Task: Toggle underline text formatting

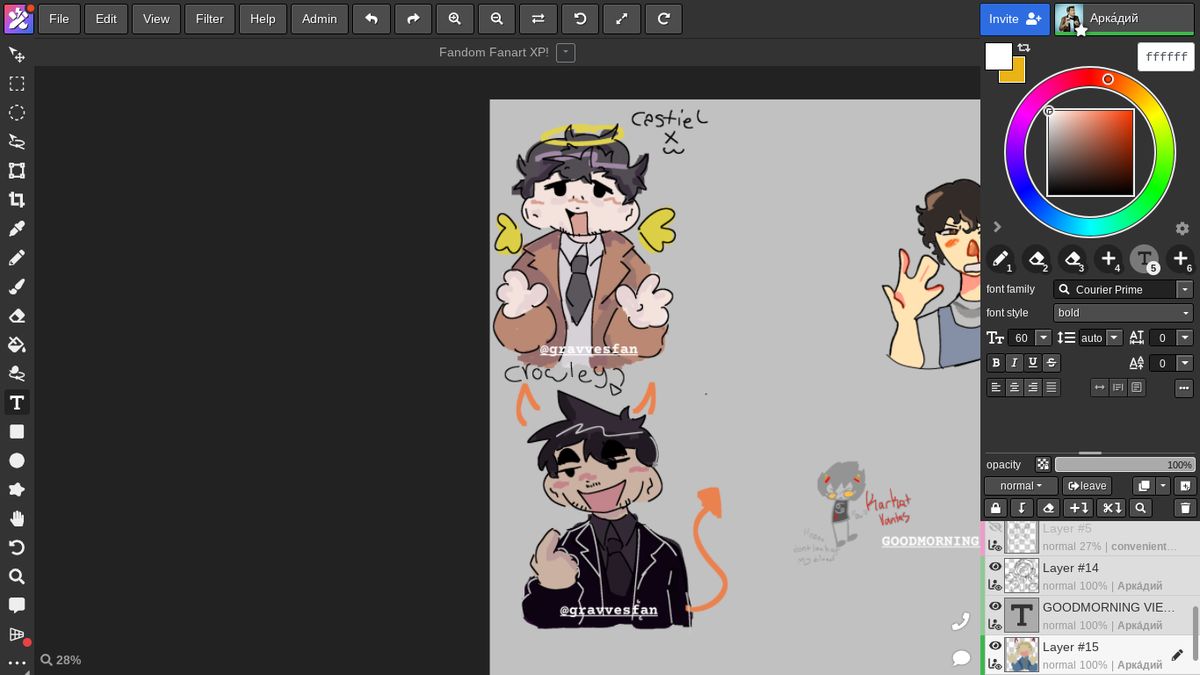Action: (x=1033, y=363)
